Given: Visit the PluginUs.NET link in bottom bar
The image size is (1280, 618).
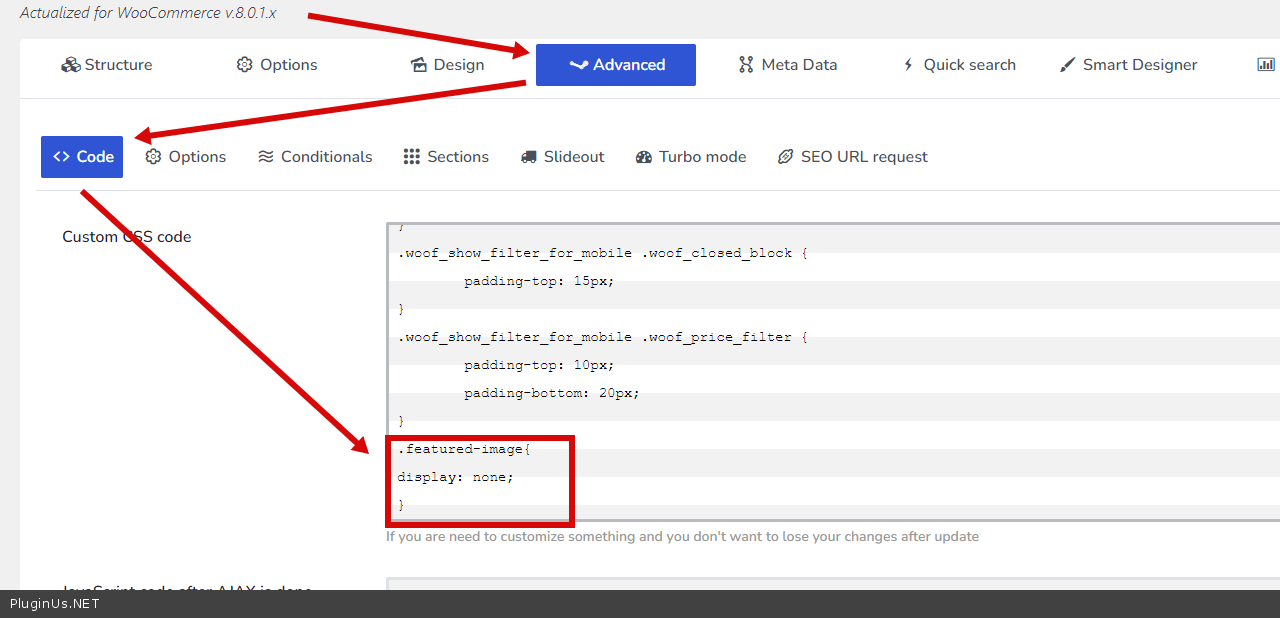Looking at the screenshot, I should coord(55,604).
